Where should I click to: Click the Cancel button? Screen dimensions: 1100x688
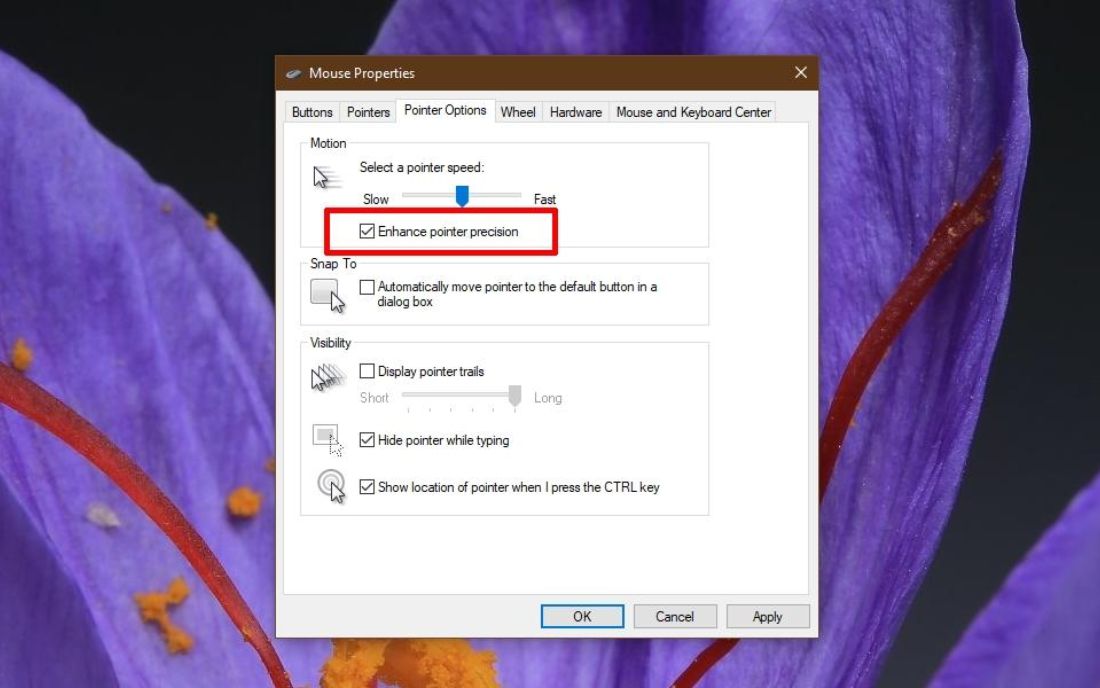(675, 616)
